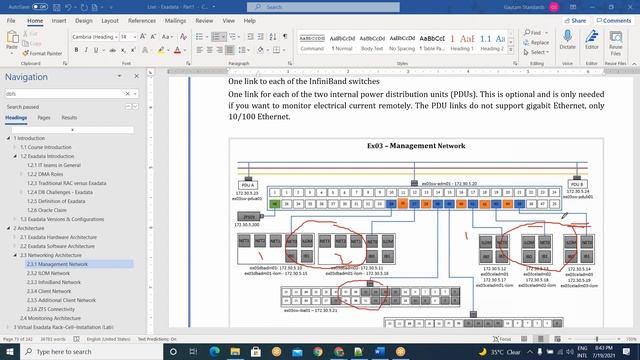Click the Sort icon

click(273, 37)
